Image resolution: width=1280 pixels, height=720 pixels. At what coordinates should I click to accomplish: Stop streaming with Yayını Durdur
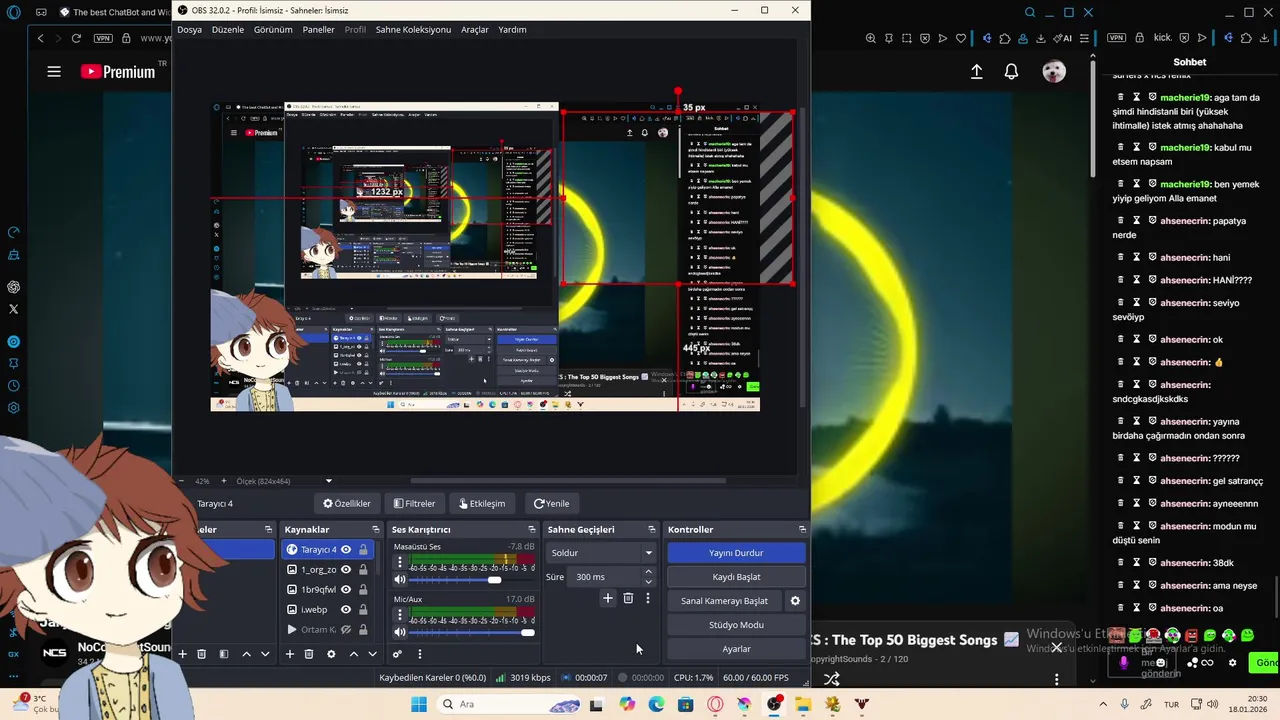pyautogui.click(x=736, y=553)
